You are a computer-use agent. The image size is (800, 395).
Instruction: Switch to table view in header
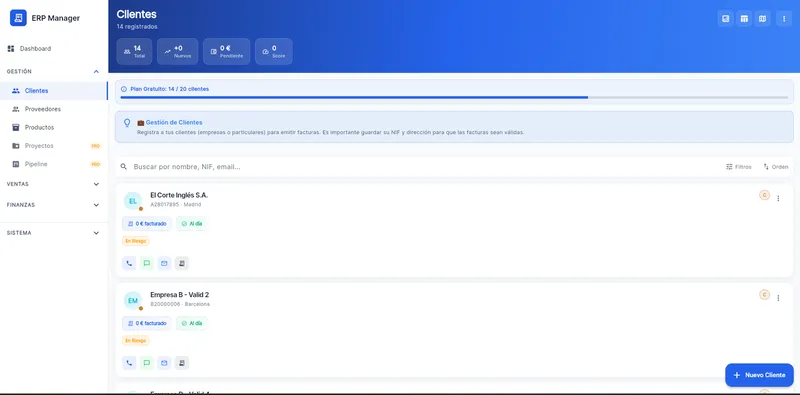click(744, 19)
